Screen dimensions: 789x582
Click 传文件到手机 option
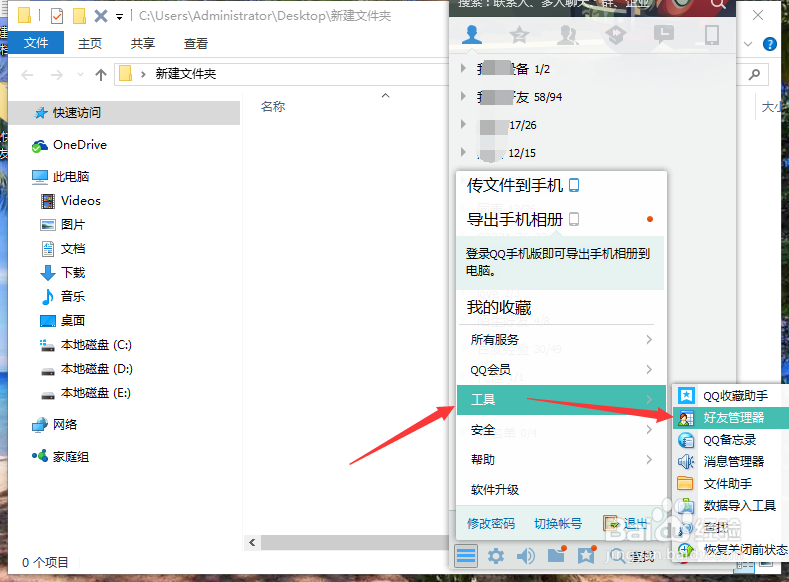click(523, 185)
